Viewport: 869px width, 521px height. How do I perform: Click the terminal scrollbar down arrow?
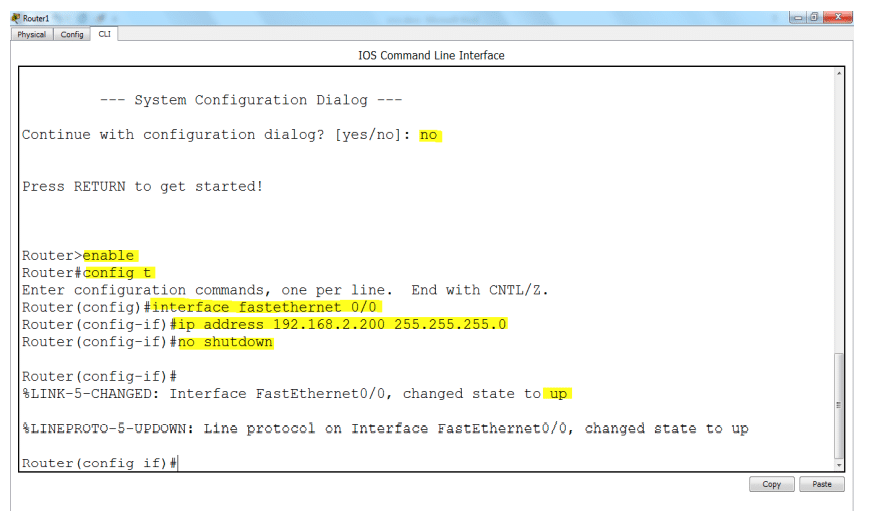coord(840,465)
